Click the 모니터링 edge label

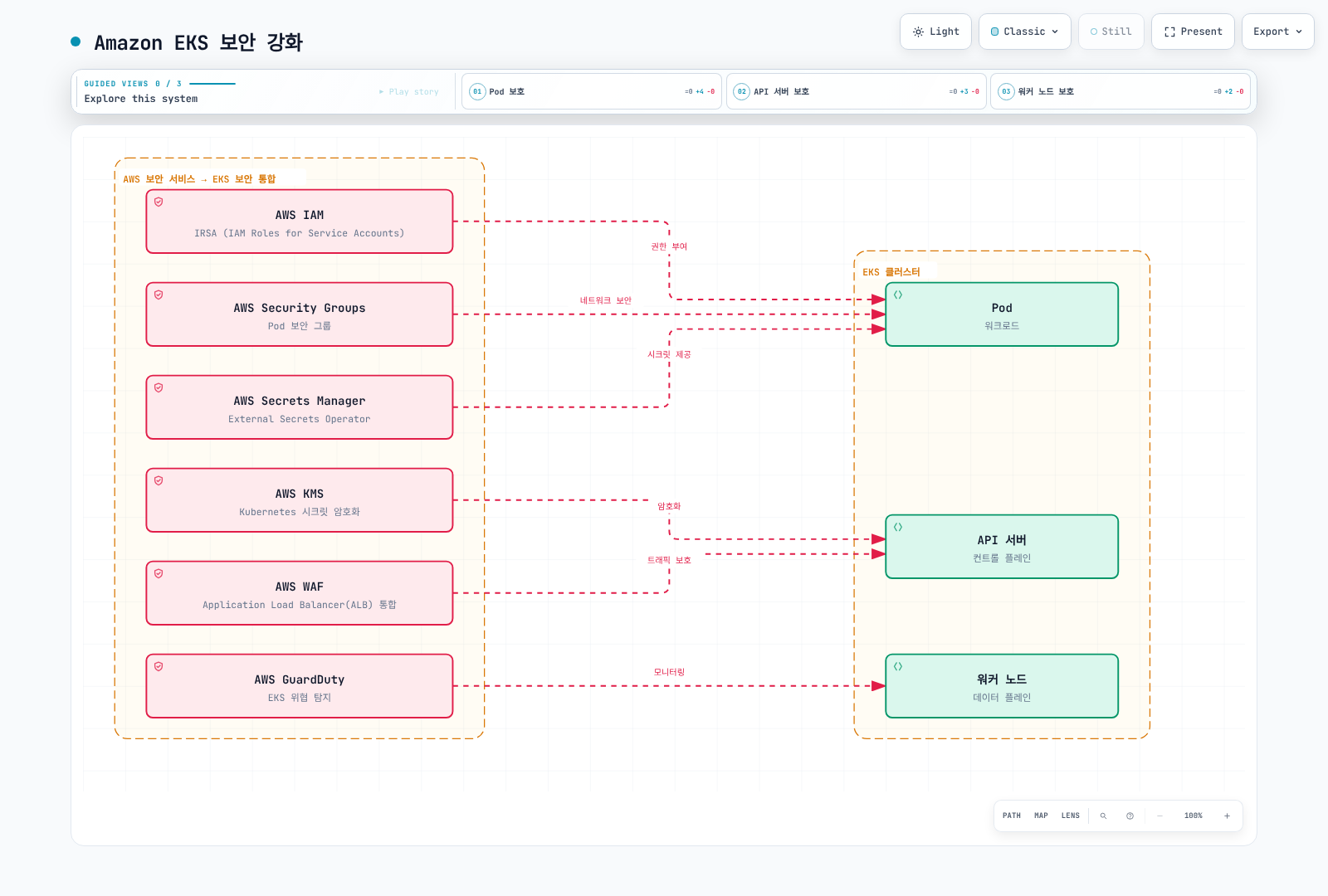tap(669, 672)
